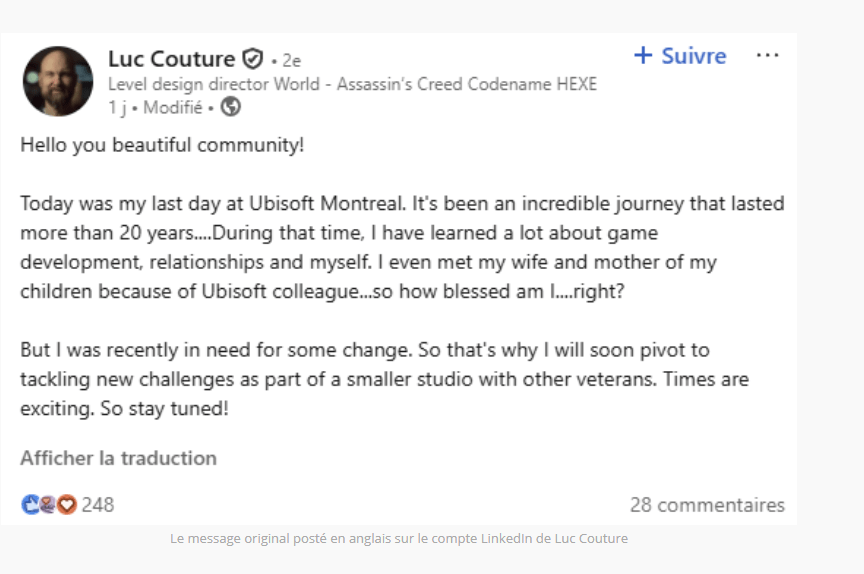Show the 248 reactions list
Screen dimensions: 864x574
click(98, 505)
